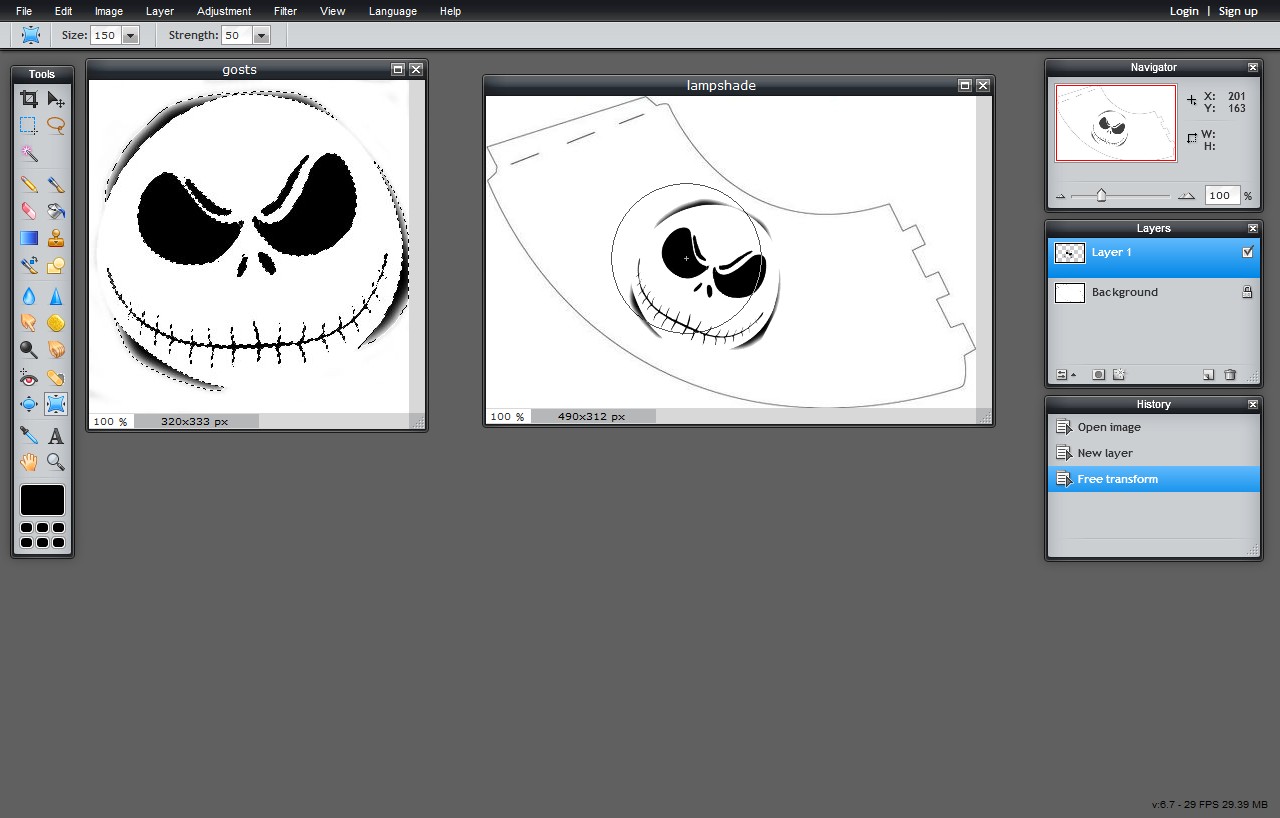This screenshot has width=1280, height=818.
Task: Select the Free transform history step
Action: pyautogui.click(x=1153, y=479)
